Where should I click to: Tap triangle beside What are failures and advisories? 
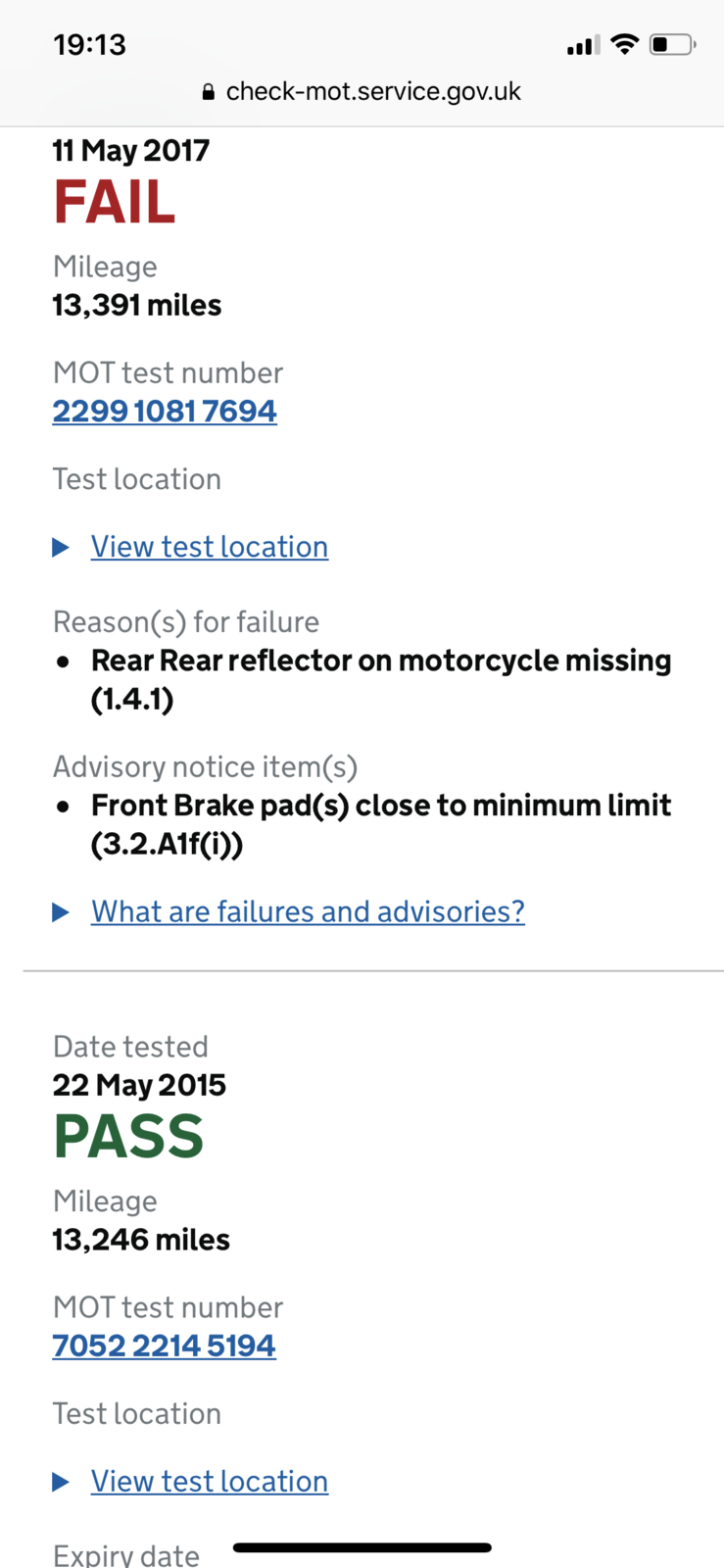pos(61,912)
